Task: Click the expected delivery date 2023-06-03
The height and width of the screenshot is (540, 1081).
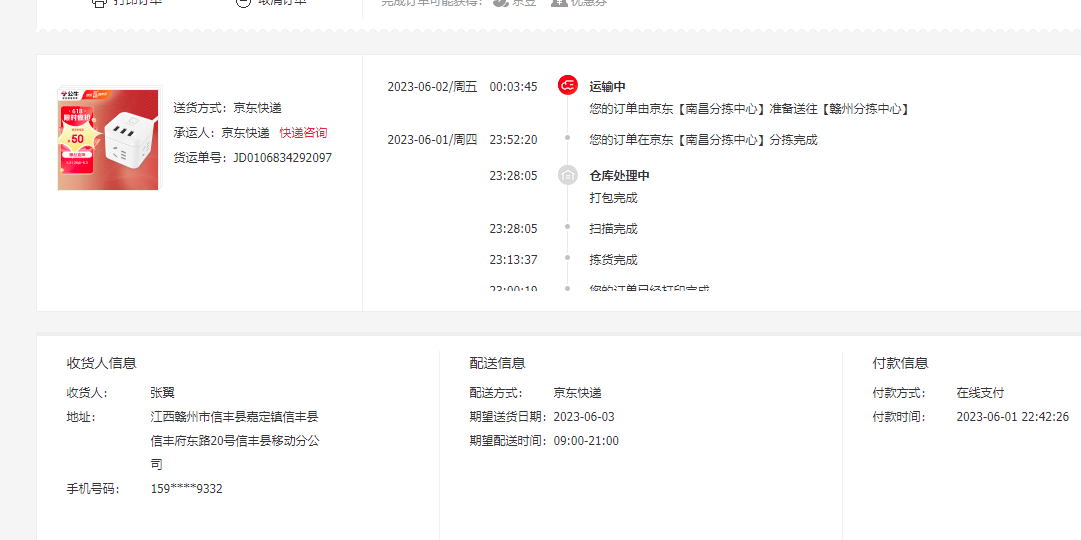Action: coord(584,417)
